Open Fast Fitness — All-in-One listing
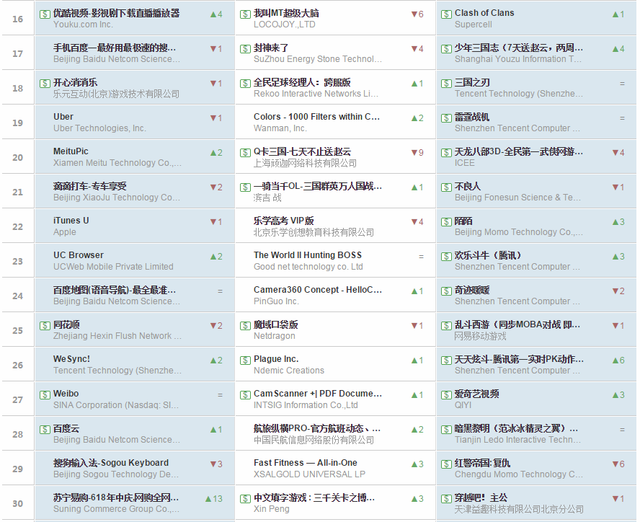 tap(305, 463)
